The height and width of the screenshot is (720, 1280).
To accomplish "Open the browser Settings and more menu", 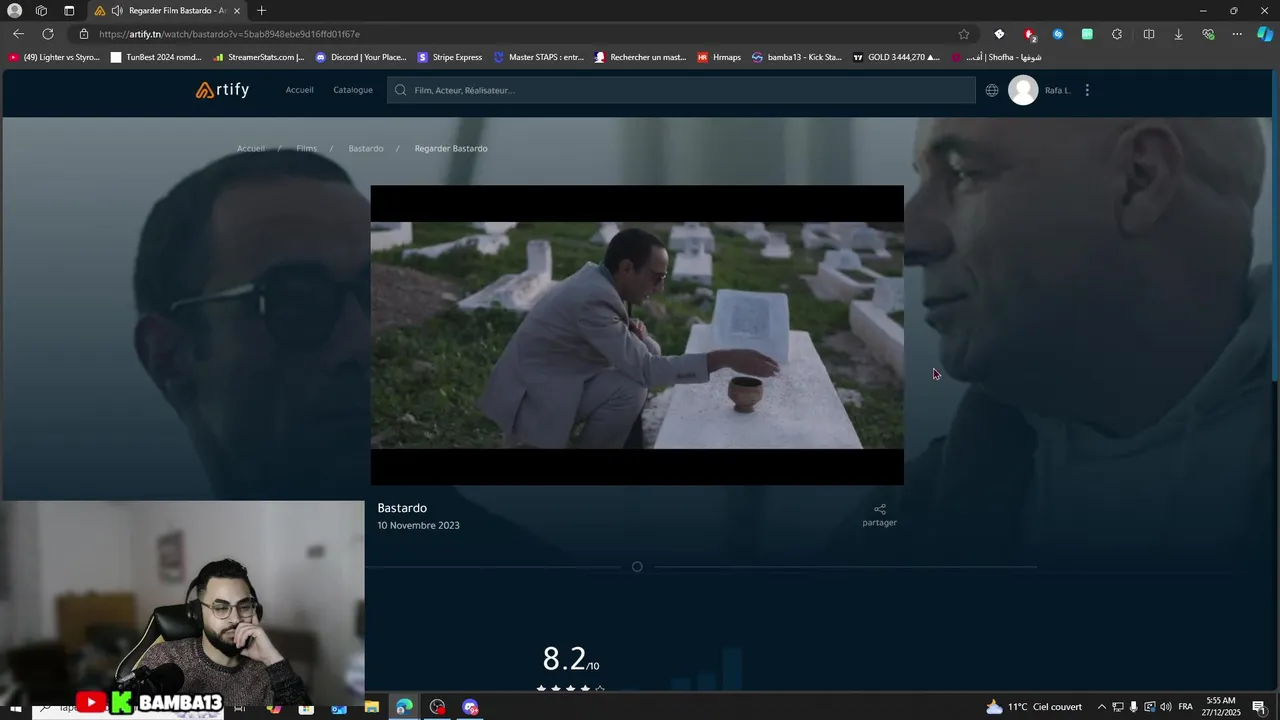I will pyautogui.click(x=1237, y=34).
